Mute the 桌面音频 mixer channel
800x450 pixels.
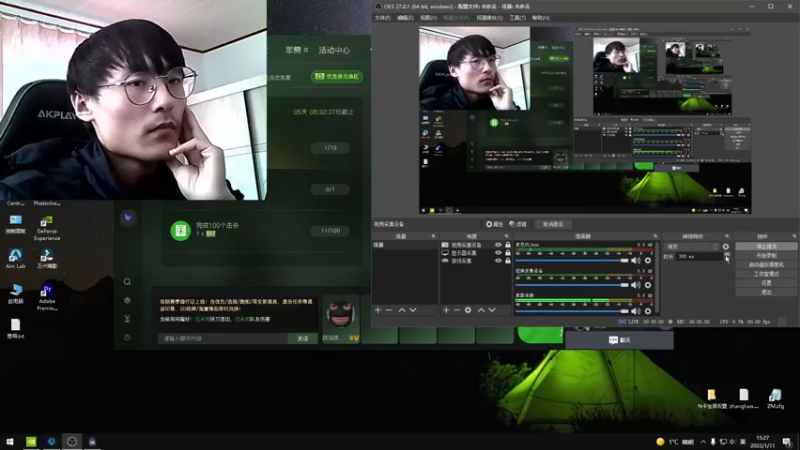click(x=636, y=311)
